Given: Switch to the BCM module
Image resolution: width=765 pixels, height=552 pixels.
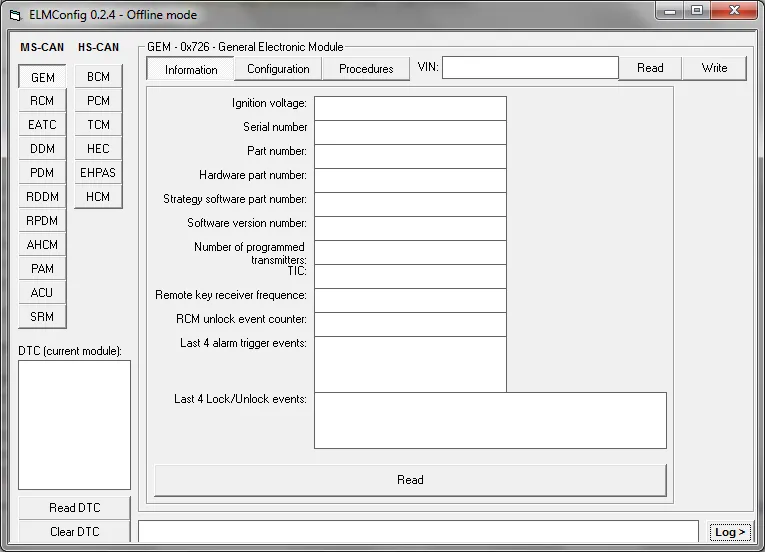Looking at the screenshot, I should tap(98, 77).
